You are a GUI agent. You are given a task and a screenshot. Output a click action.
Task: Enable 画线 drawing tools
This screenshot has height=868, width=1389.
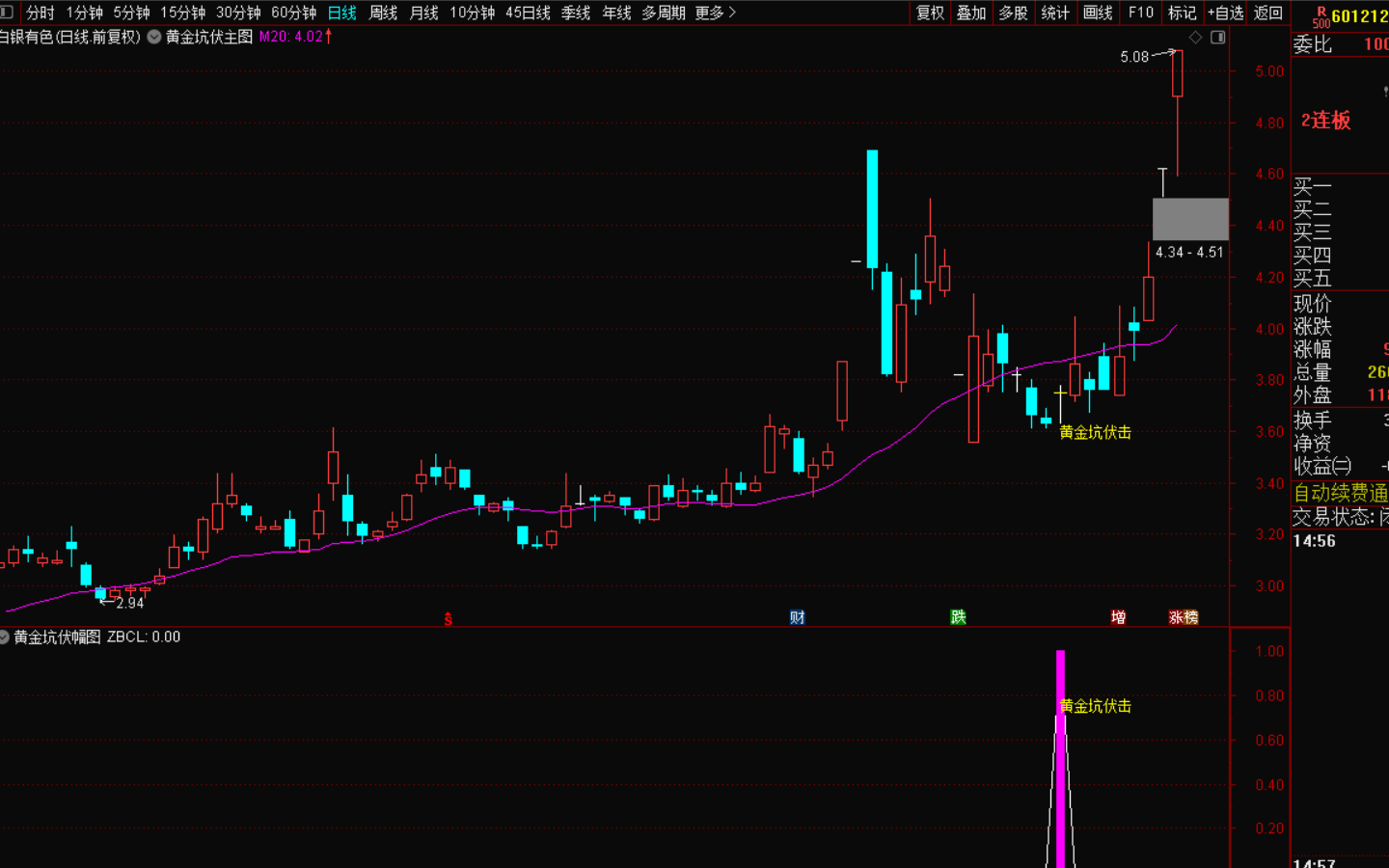pyautogui.click(x=1098, y=13)
